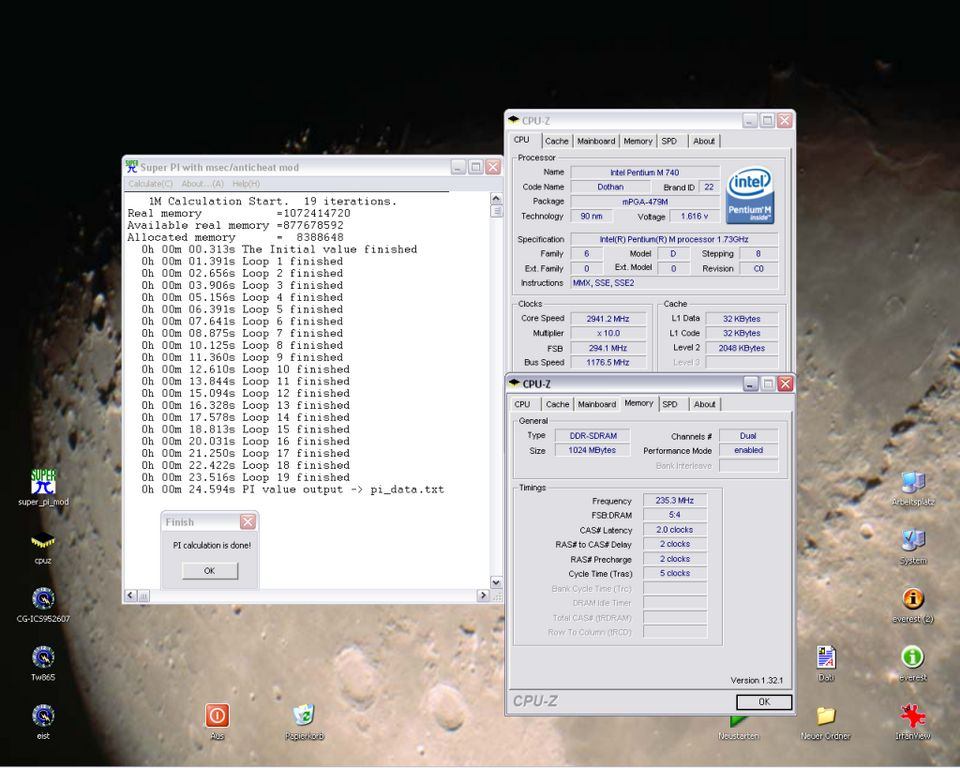
Task: Open the green everest desktop icon
Action: 913,657
